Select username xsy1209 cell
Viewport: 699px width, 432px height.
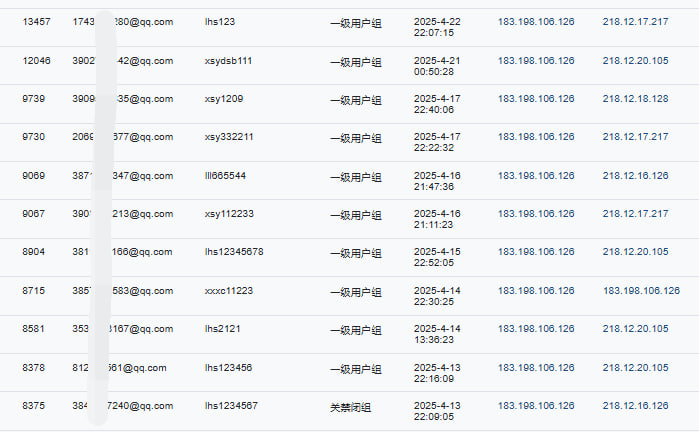tap(224, 99)
